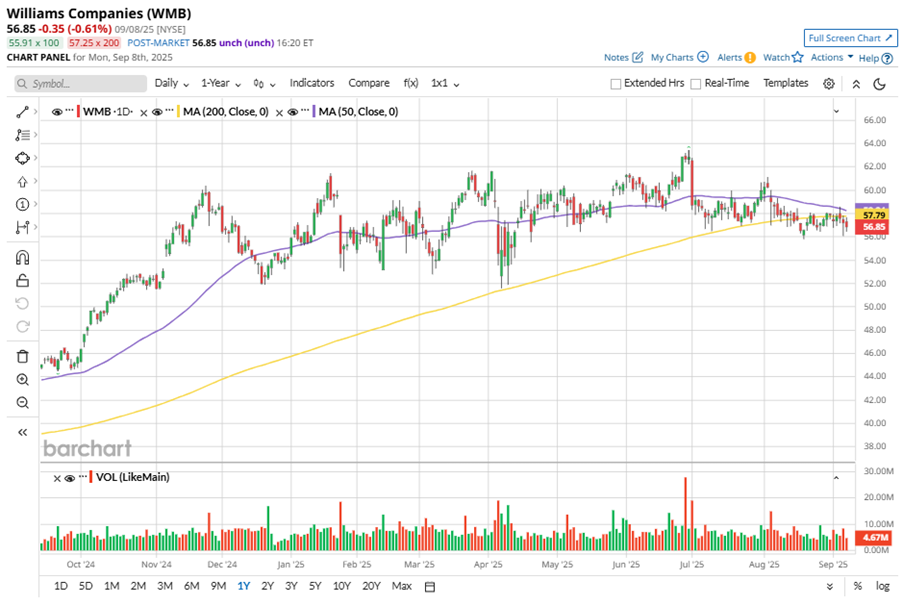Open the candlestick chart type dropdown
The height and width of the screenshot is (605, 903).
pos(264,84)
